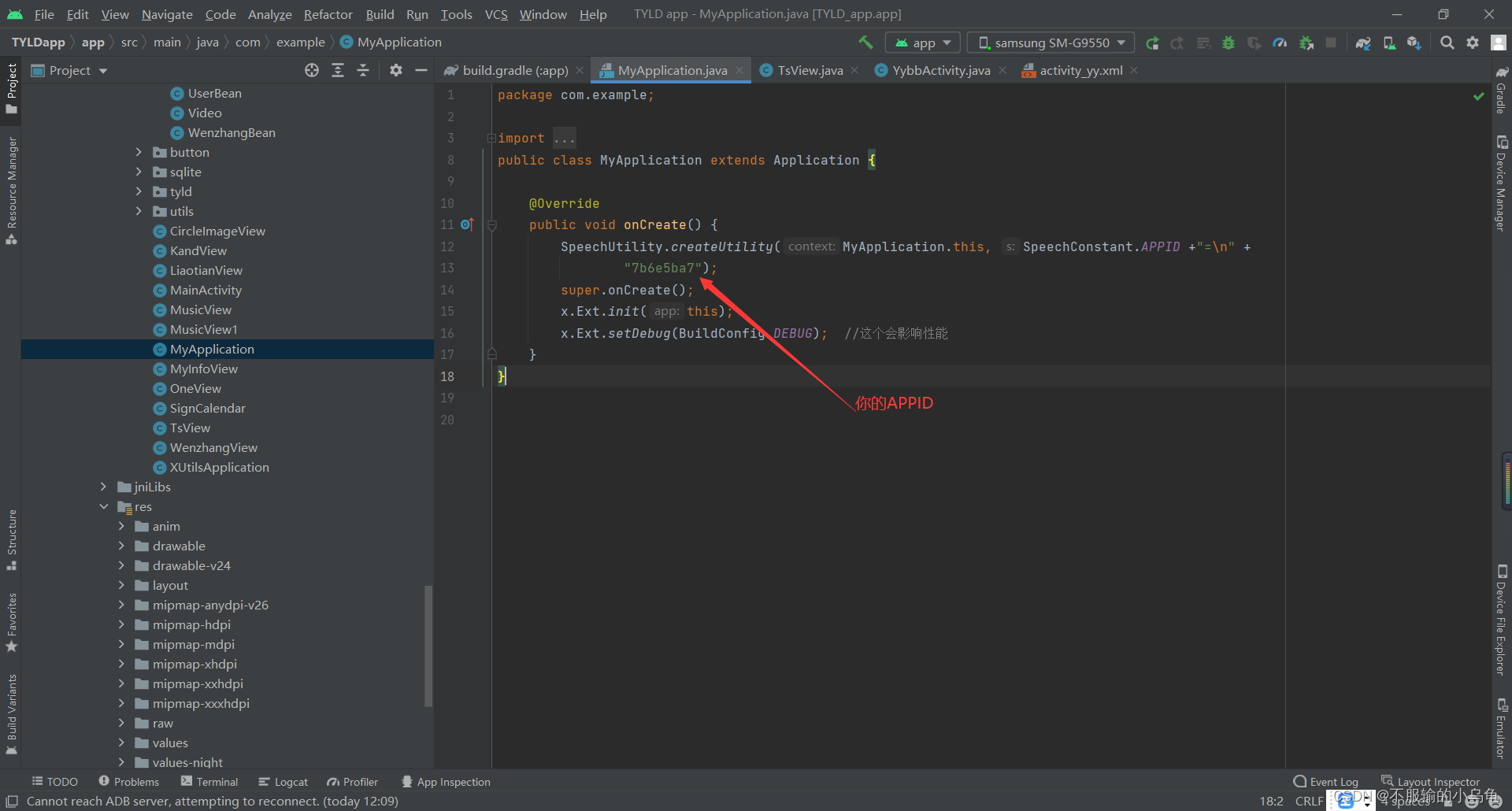Switch to TsView.java tab
The image size is (1512, 811).
[810, 70]
